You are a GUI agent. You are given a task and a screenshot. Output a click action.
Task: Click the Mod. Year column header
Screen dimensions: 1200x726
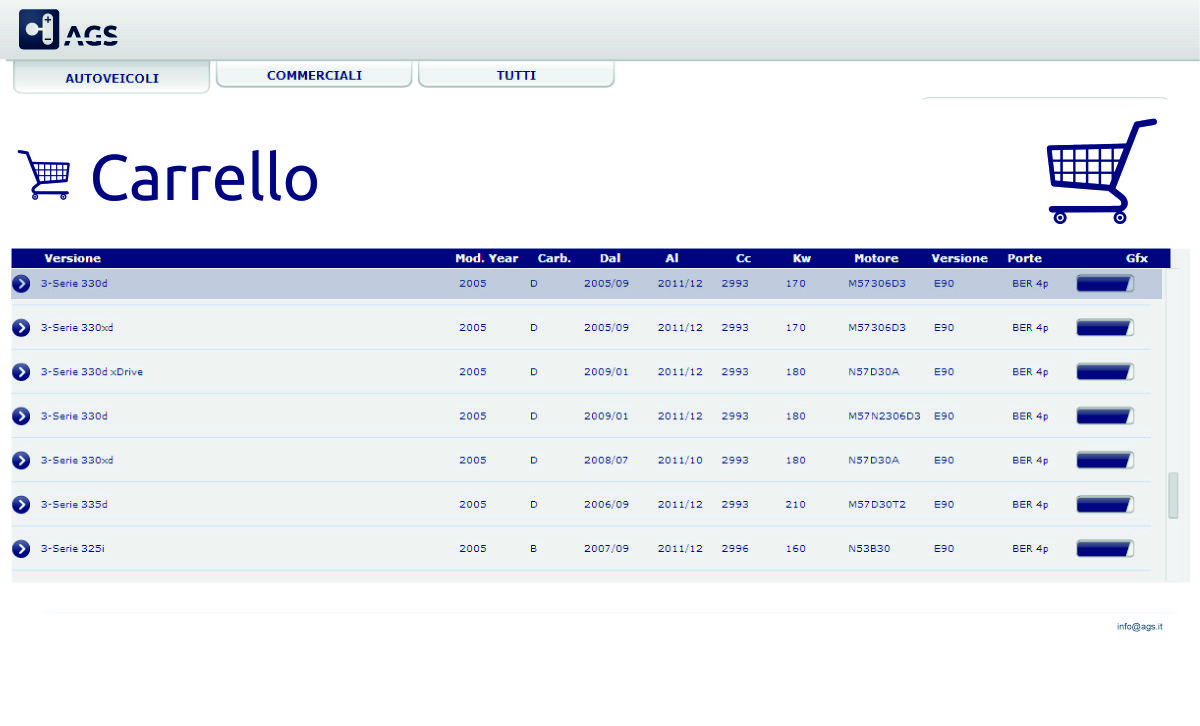(487, 258)
